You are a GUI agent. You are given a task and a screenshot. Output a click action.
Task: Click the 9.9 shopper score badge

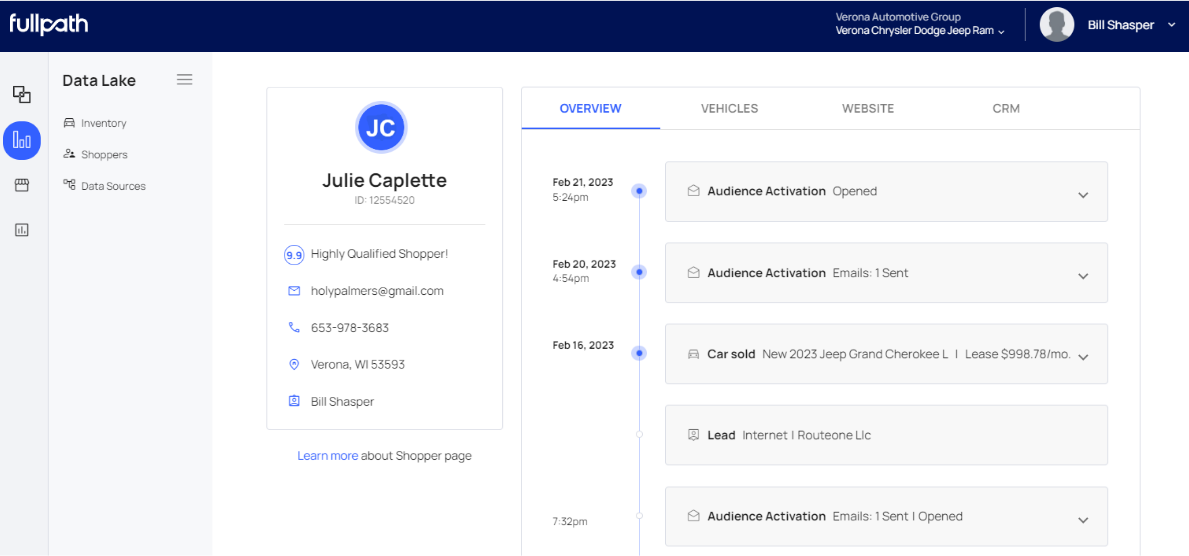coord(294,255)
